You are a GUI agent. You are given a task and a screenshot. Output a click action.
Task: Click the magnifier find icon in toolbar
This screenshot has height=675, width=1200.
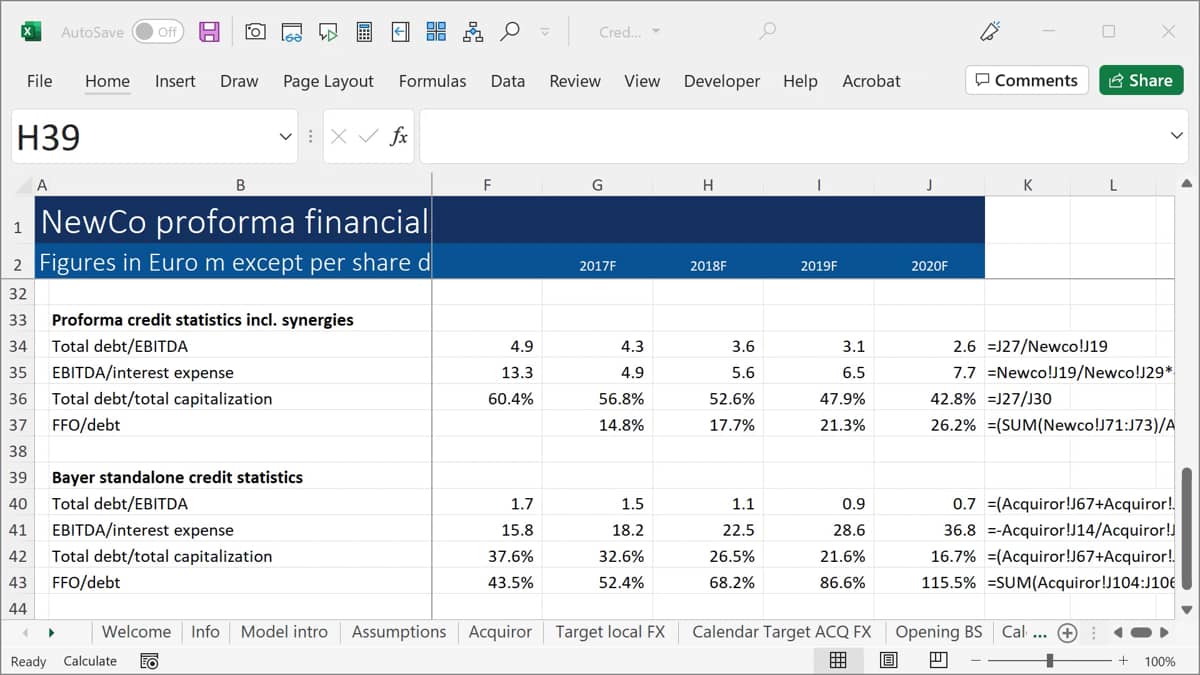[510, 31]
